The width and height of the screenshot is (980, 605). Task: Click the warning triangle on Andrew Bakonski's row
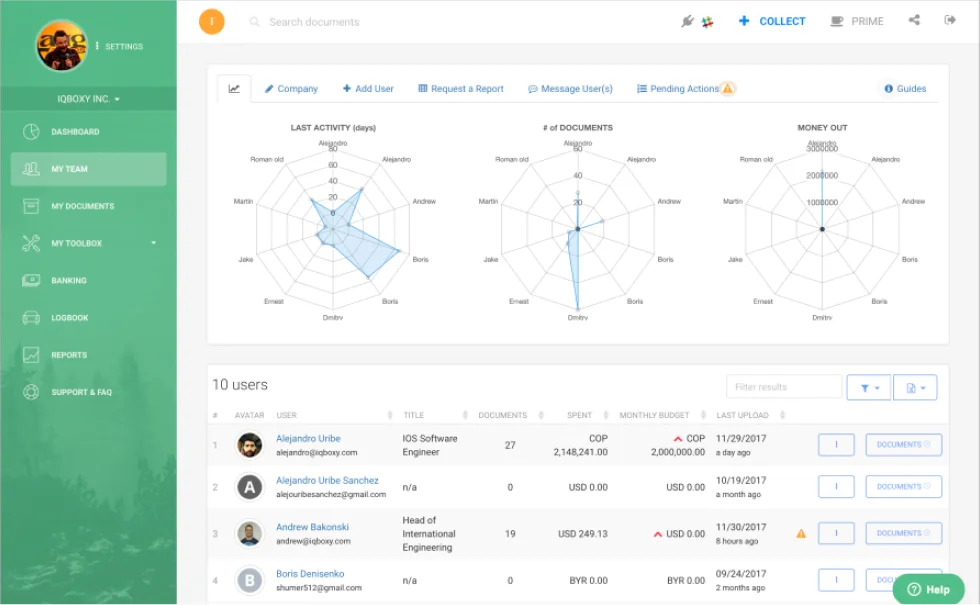click(801, 534)
